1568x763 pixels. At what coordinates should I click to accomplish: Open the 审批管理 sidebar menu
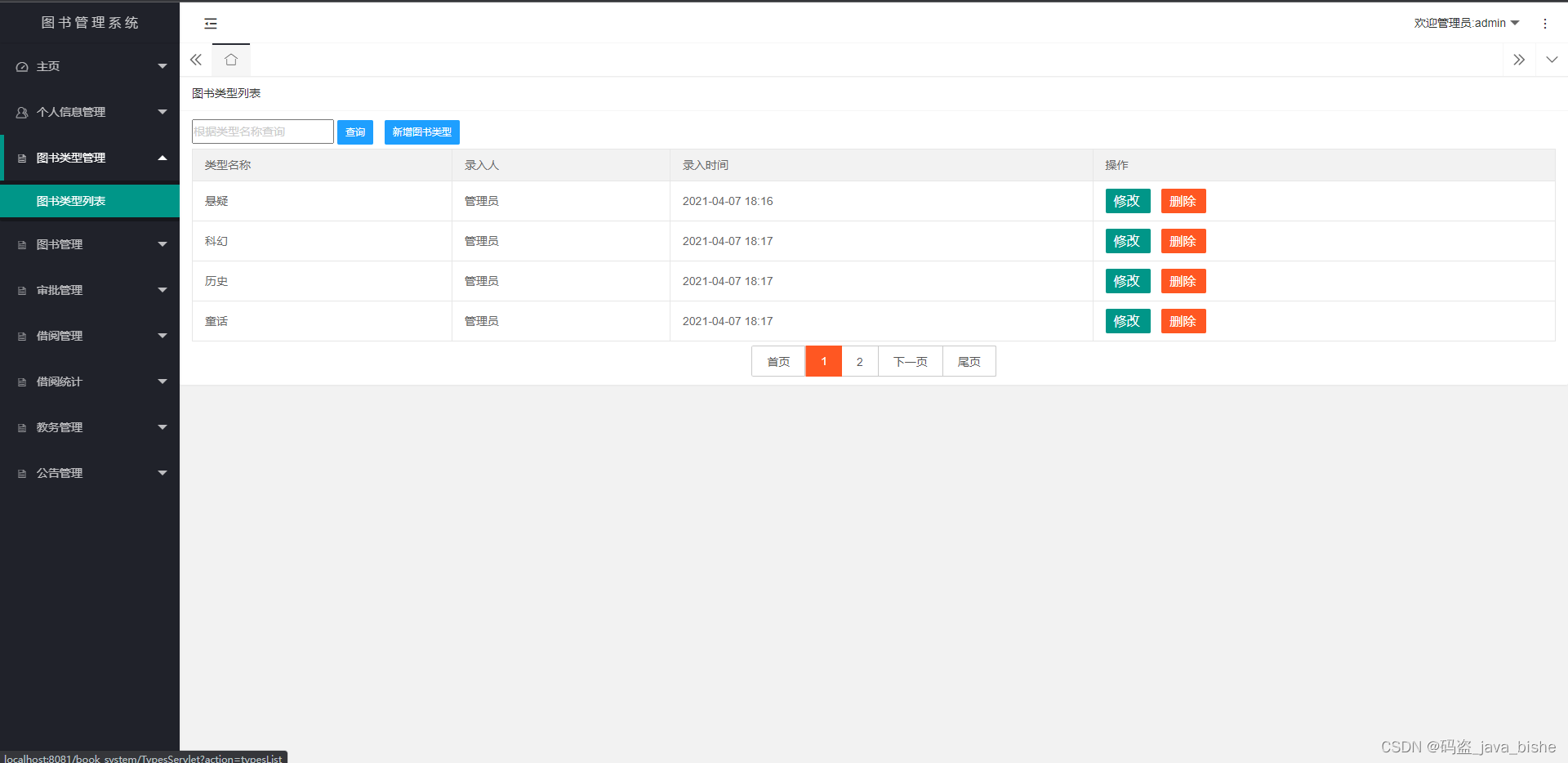coord(90,290)
